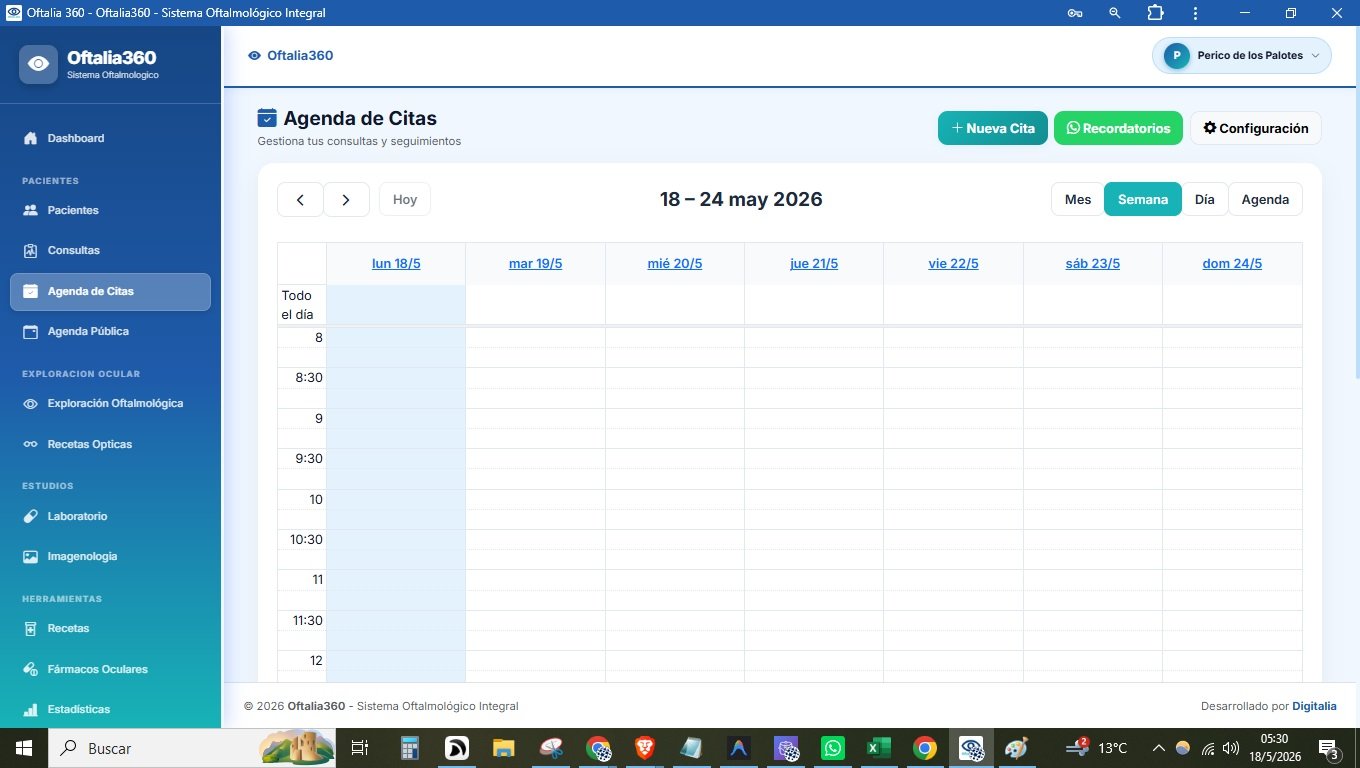1360x768 pixels.
Task: Open the browser extensions puzzle icon
Action: 1155,13
